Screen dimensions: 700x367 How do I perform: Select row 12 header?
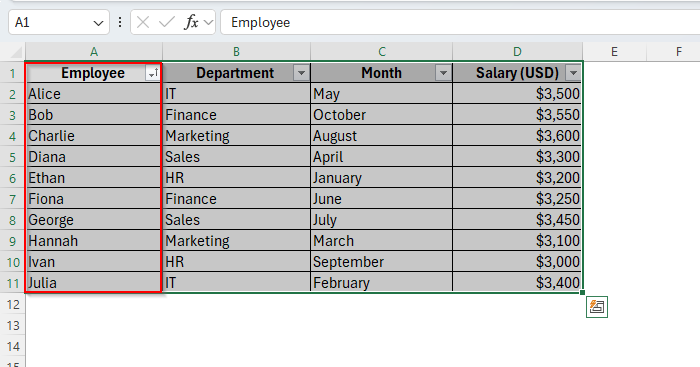pos(12,304)
